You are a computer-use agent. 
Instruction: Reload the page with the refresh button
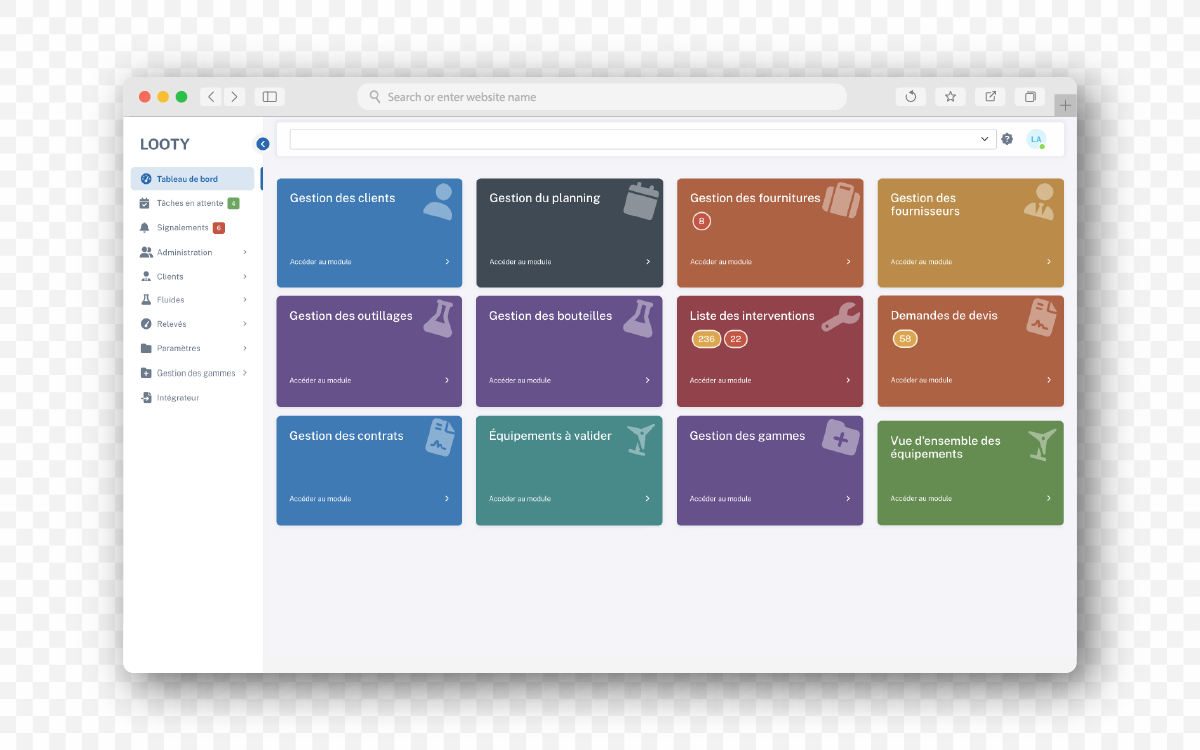(x=911, y=97)
